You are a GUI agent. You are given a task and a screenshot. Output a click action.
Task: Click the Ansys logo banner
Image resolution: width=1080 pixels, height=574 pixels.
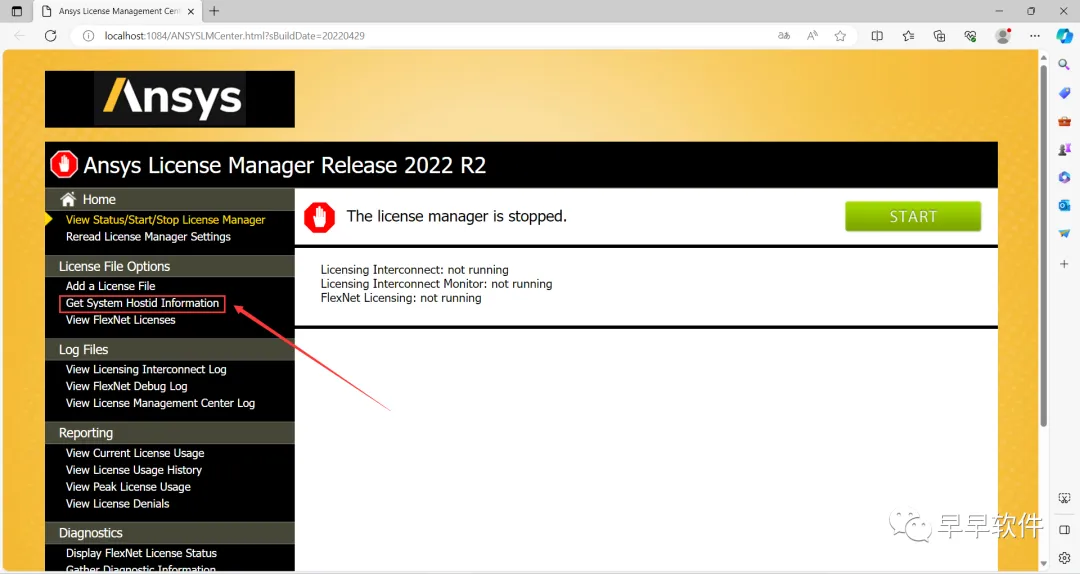(x=169, y=99)
